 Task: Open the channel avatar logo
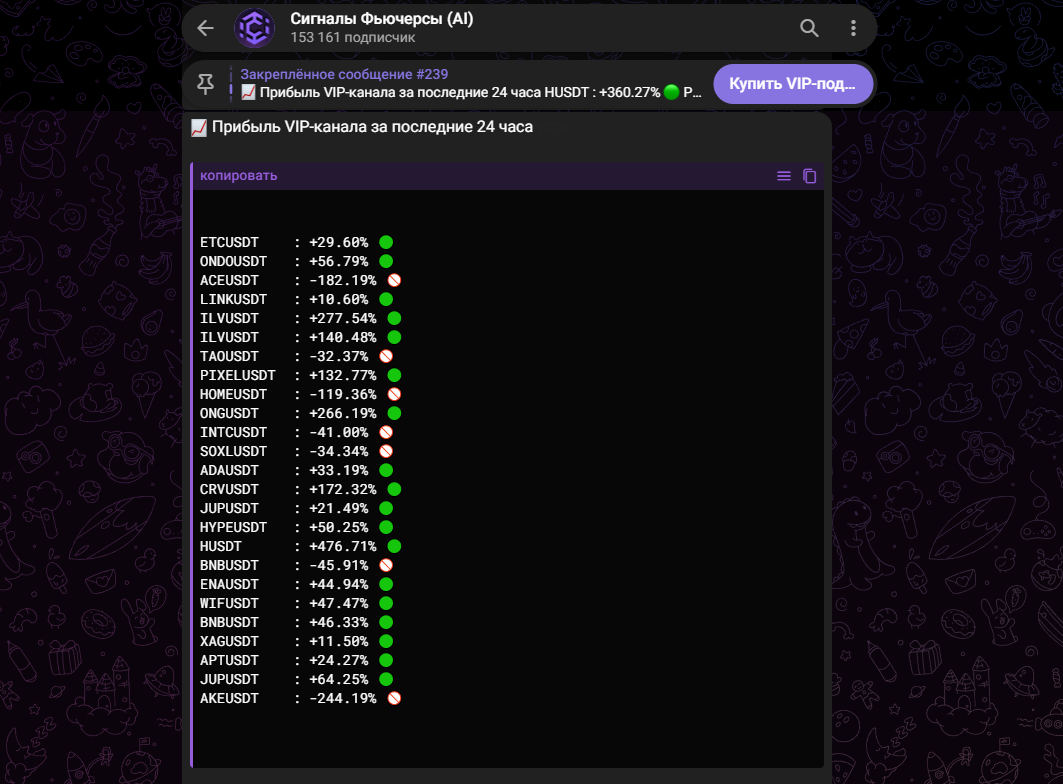coord(254,28)
